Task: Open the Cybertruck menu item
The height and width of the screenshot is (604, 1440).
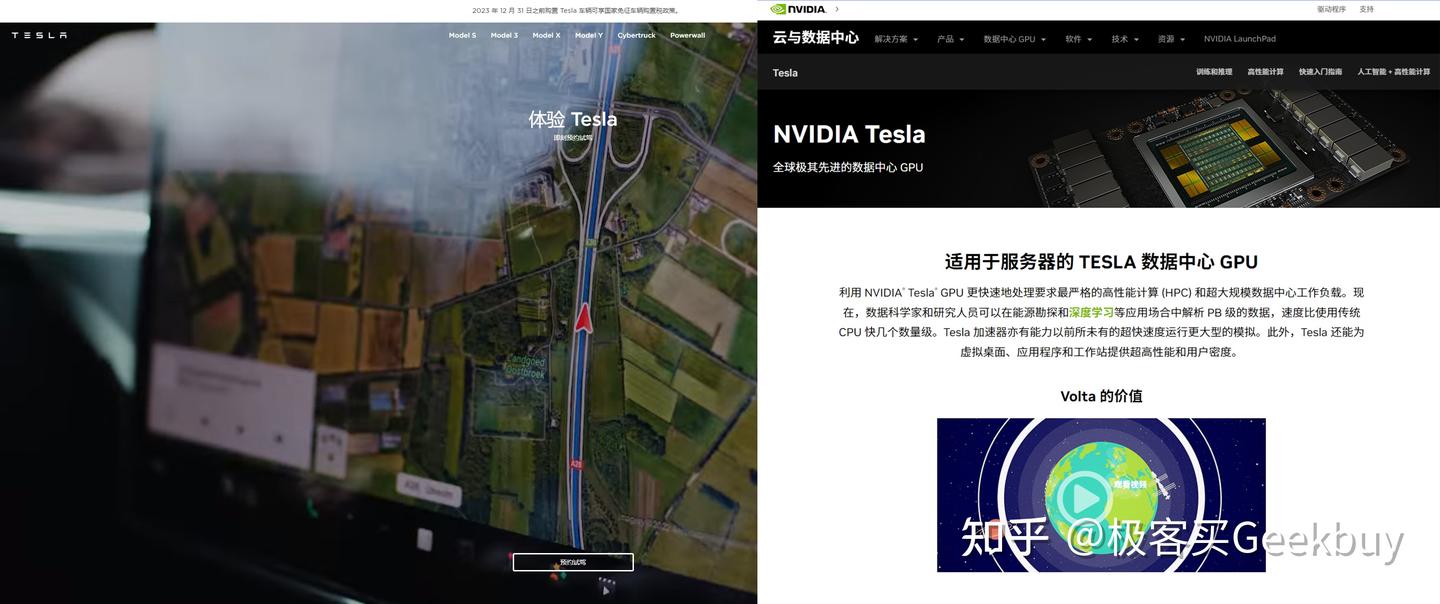Action: (636, 35)
